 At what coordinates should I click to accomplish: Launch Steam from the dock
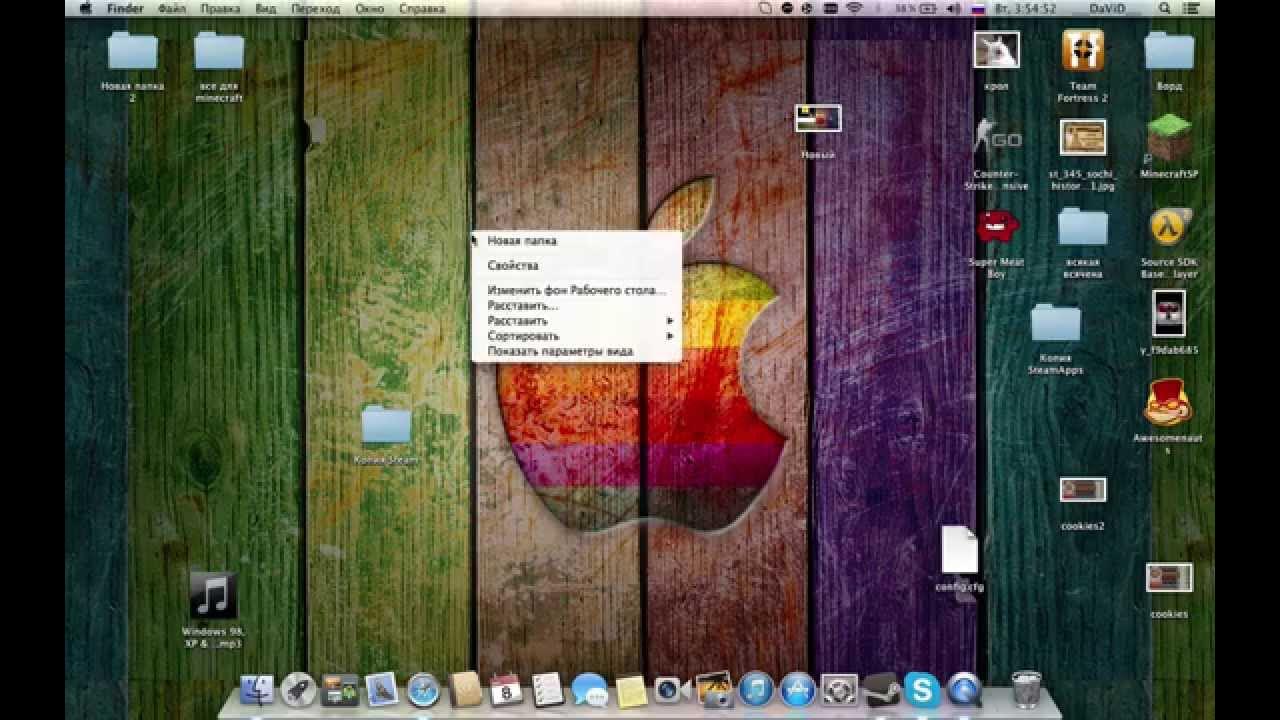click(x=880, y=689)
